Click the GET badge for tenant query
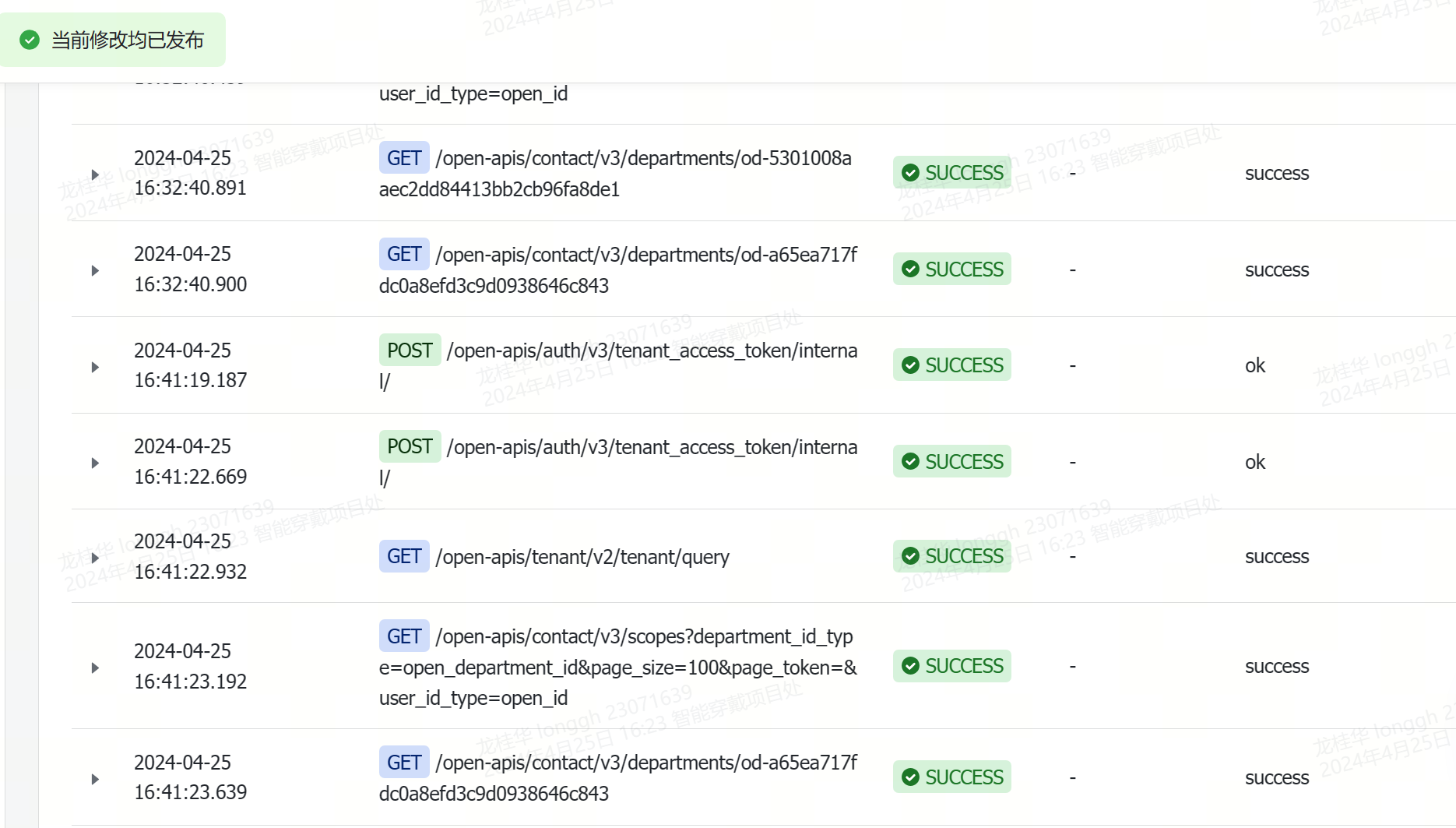1456x828 pixels. [x=404, y=557]
